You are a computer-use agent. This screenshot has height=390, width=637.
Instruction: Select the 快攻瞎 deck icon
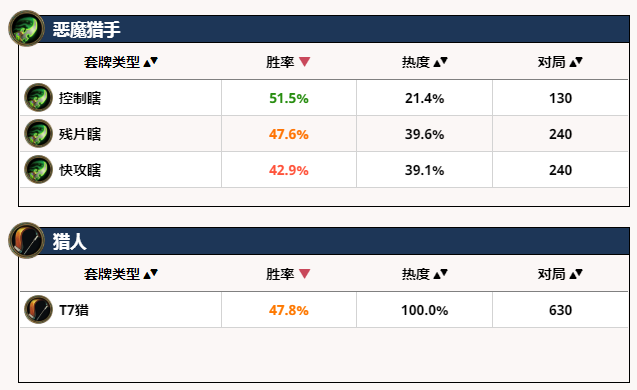point(39,169)
